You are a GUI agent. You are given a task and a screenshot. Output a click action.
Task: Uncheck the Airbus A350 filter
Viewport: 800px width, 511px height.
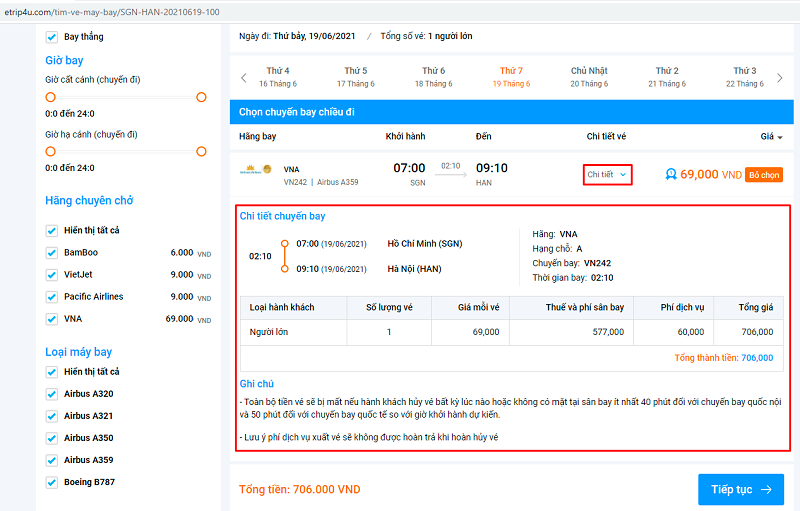[52, 438]
